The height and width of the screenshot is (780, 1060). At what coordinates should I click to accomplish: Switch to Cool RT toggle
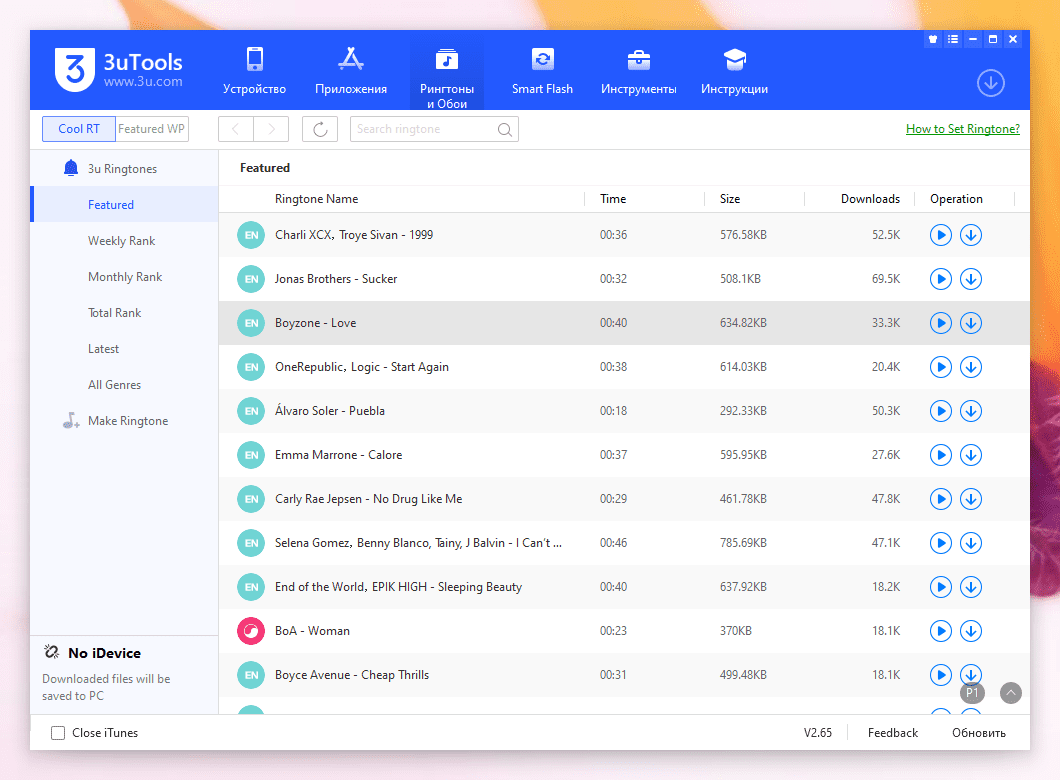pos(79,129)
